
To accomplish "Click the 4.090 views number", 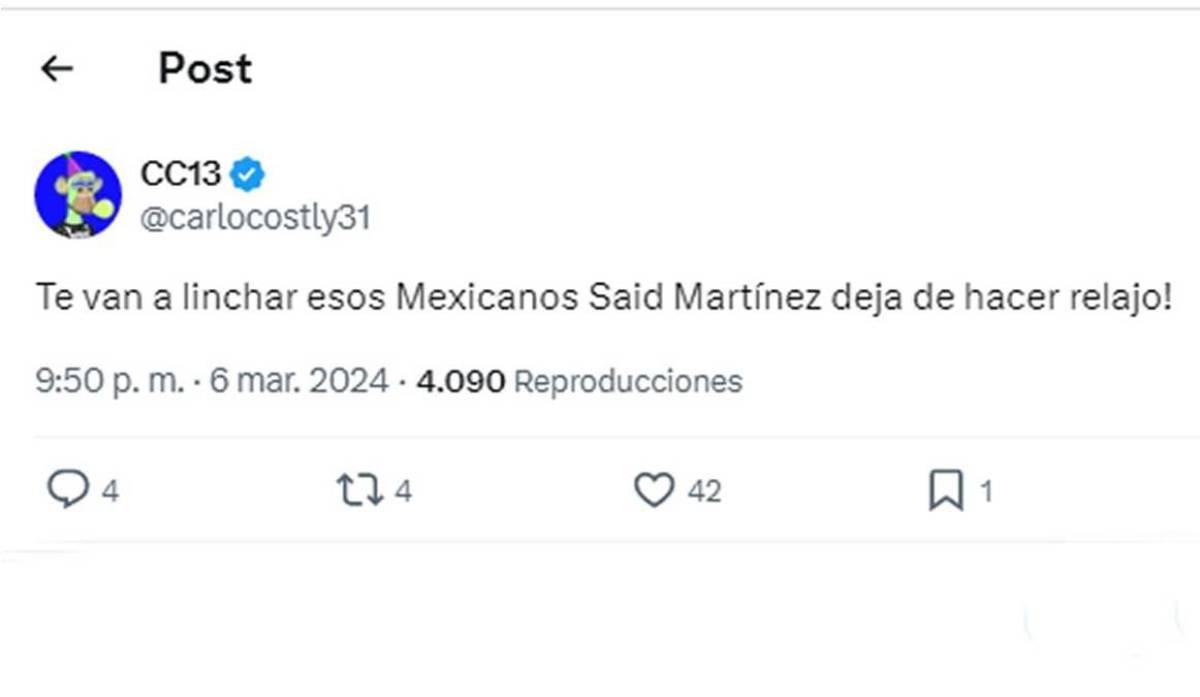I will click(x=462, y=381).
